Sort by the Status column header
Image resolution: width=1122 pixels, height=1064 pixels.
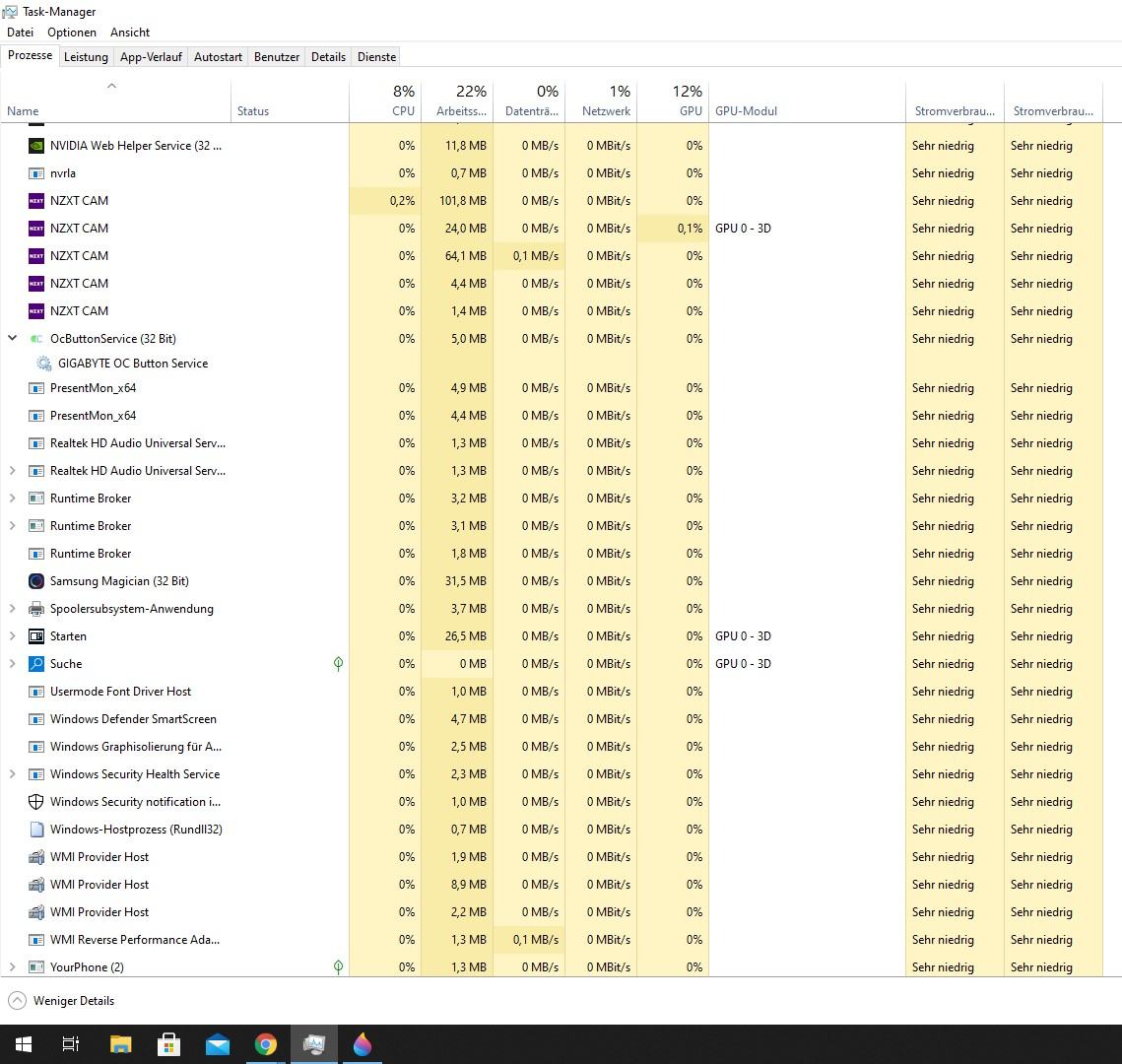[x=290, y=102]
